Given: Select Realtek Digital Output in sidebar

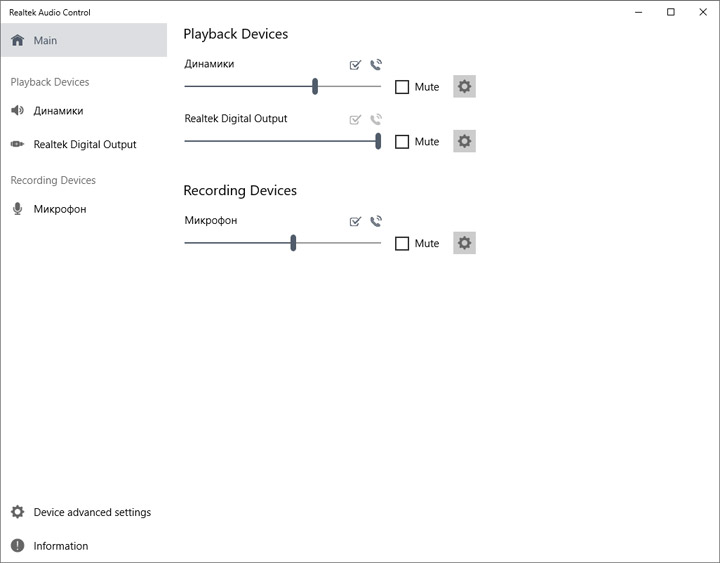Looking at the screenshot, I should point(84,144).
